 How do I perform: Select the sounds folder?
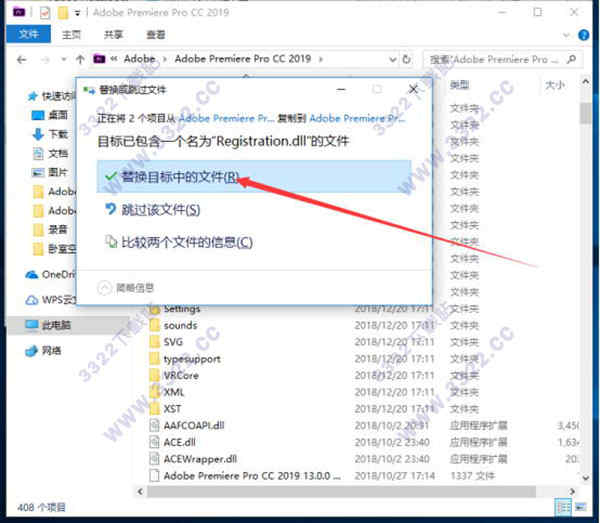pyautogui.click(x=180, y=325)
